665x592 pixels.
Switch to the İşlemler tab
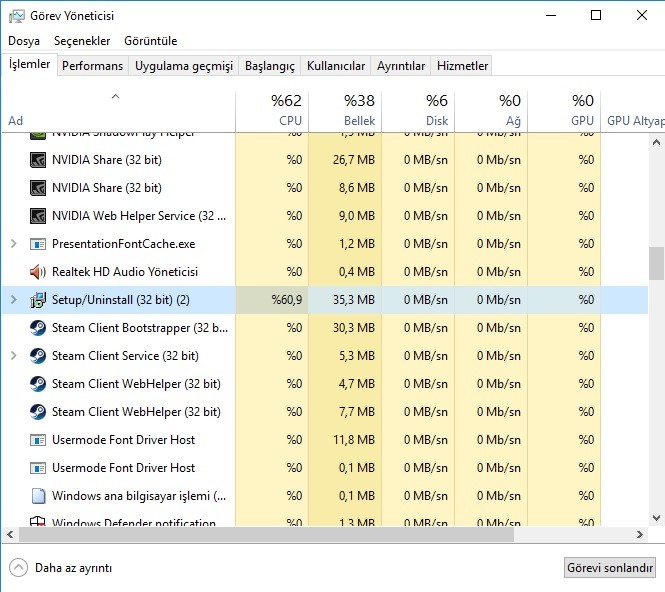click(x=29, y=64)
